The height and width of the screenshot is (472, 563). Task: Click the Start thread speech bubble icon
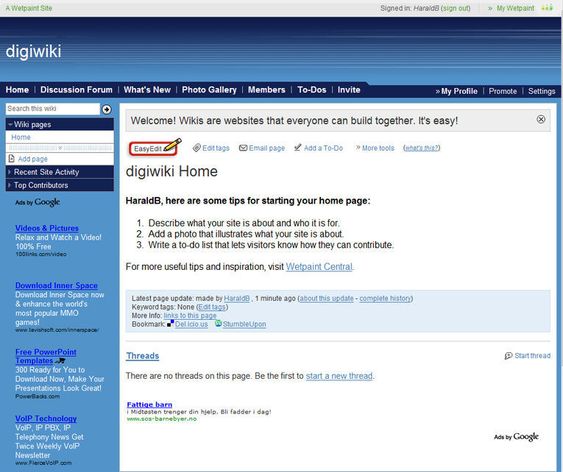508,356
